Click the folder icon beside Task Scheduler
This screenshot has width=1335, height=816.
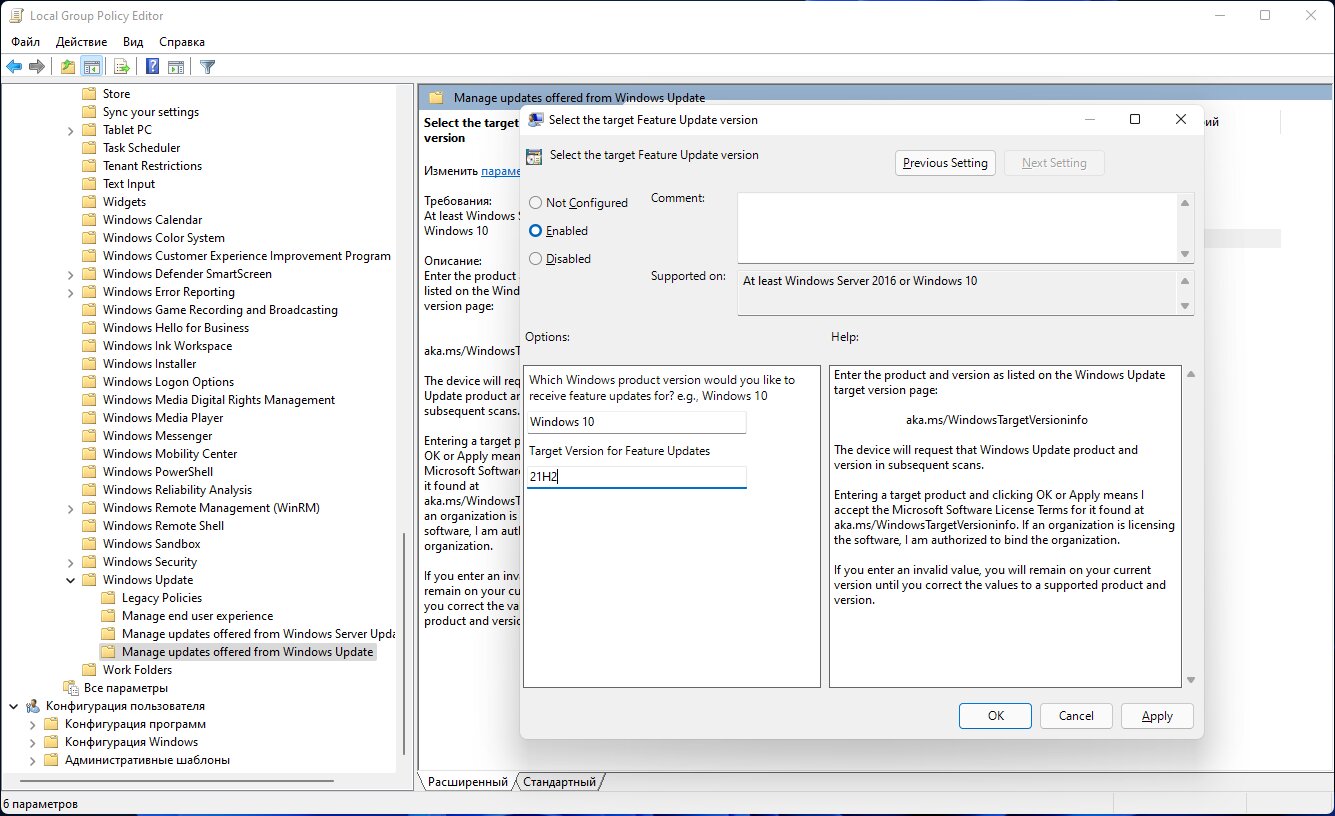click(89, 148)
